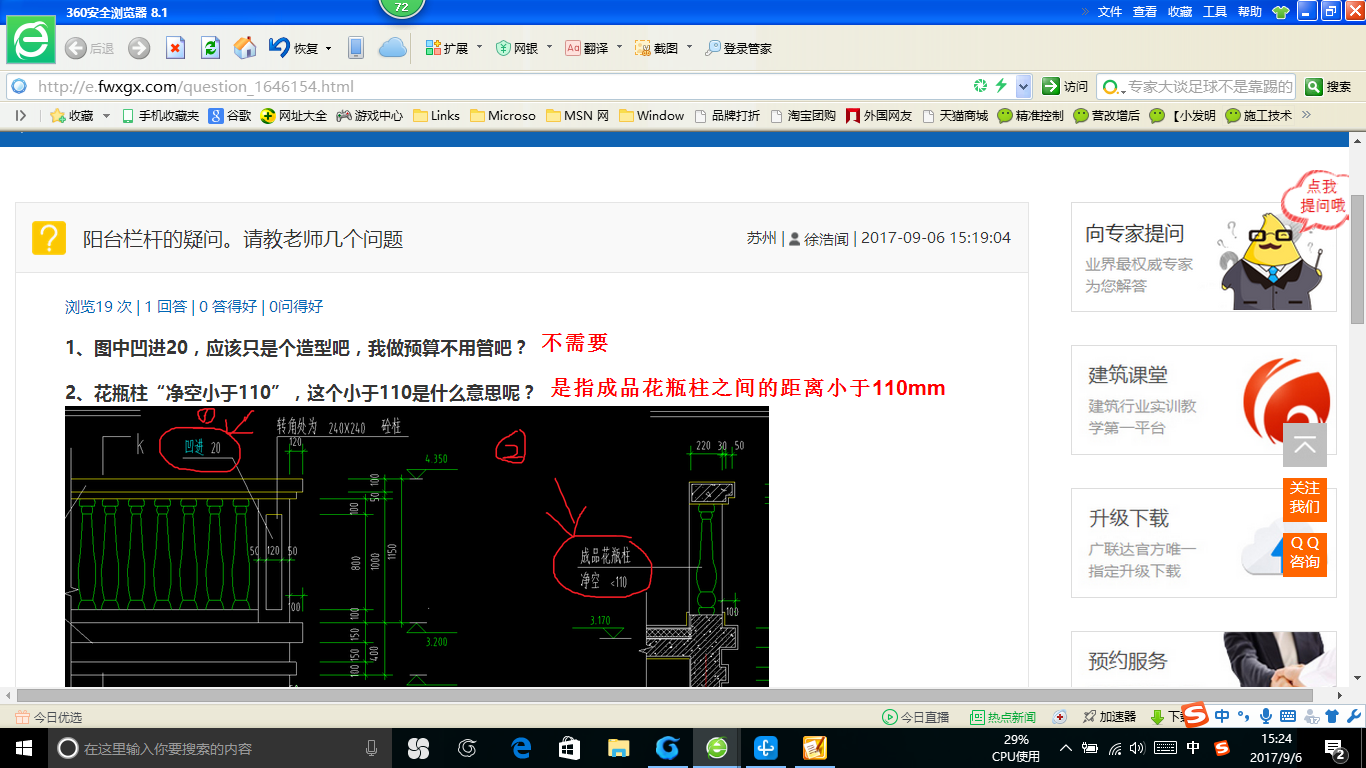Open the 手机收藏夹 bookmark
Viewport: 1366px width, 768px height.
(x=160, y=115)
